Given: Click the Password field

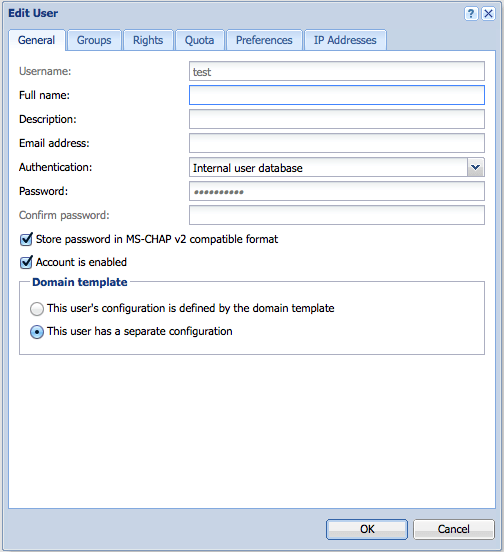Looking at the screenshot, I should (336, 191).
